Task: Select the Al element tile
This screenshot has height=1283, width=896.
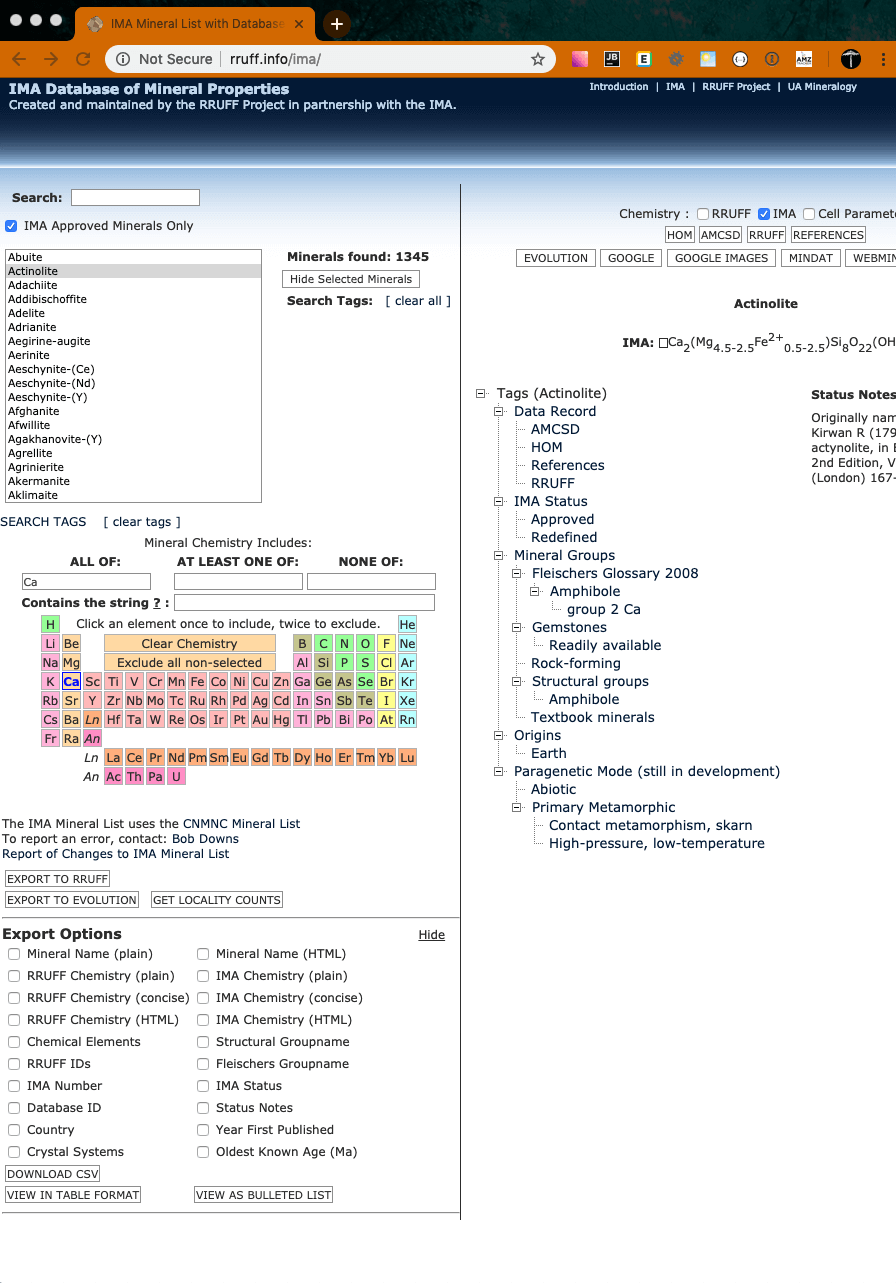Action: point(302,662)
